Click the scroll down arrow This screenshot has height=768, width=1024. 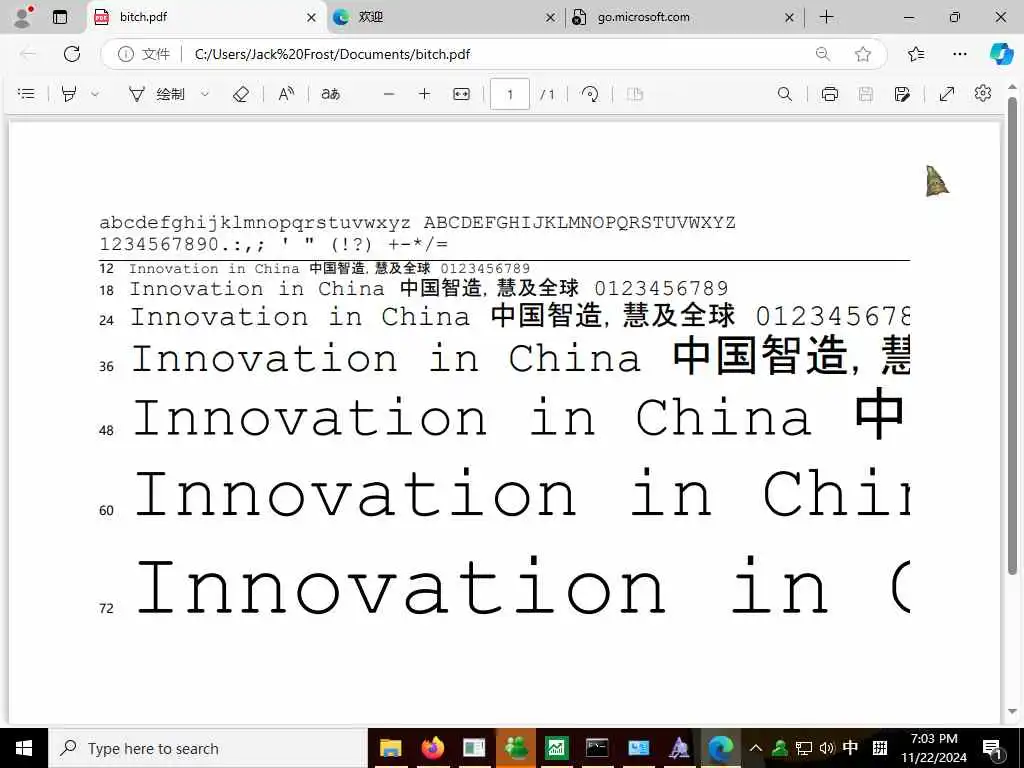[1013, 712]
